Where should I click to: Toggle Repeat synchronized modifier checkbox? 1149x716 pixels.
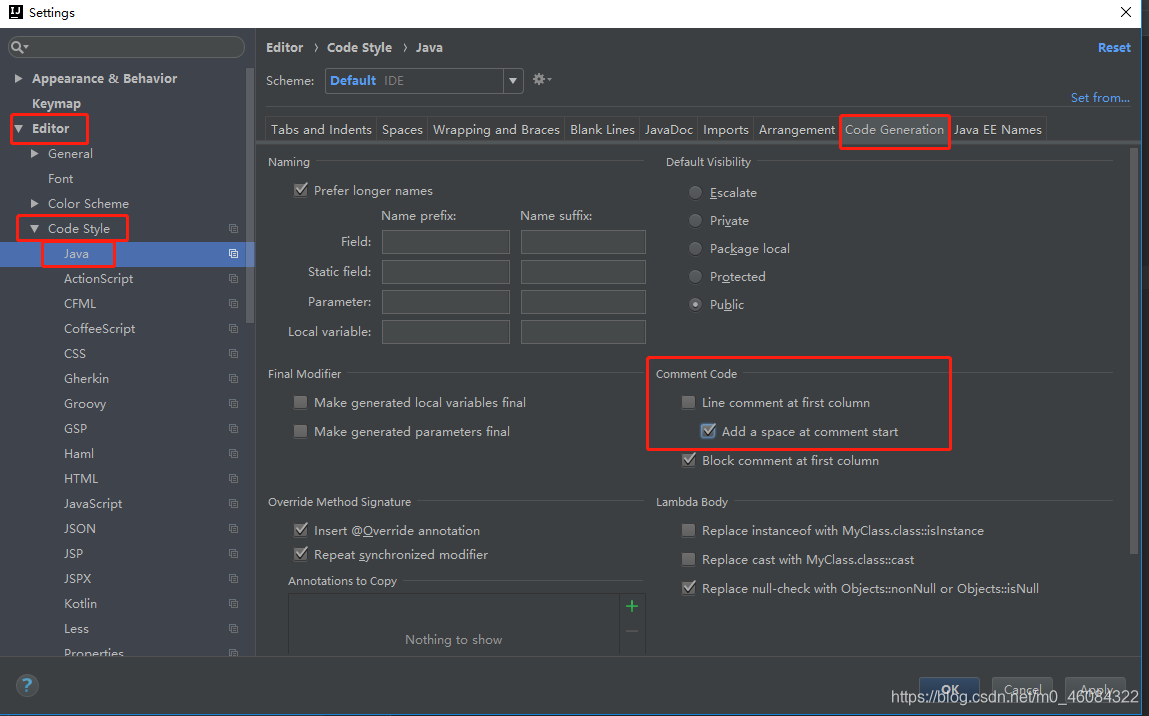(x=300, y=554)
